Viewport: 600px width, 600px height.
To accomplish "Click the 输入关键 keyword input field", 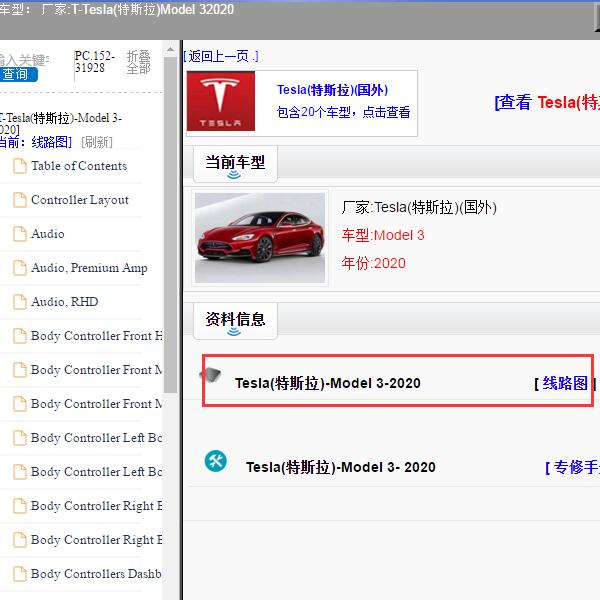I will tap(24, 60).
